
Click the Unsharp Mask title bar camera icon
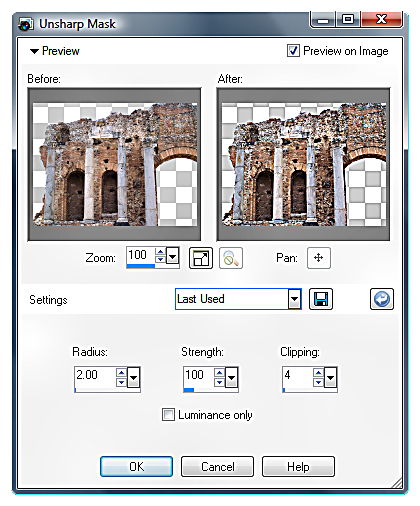(26, 24)
